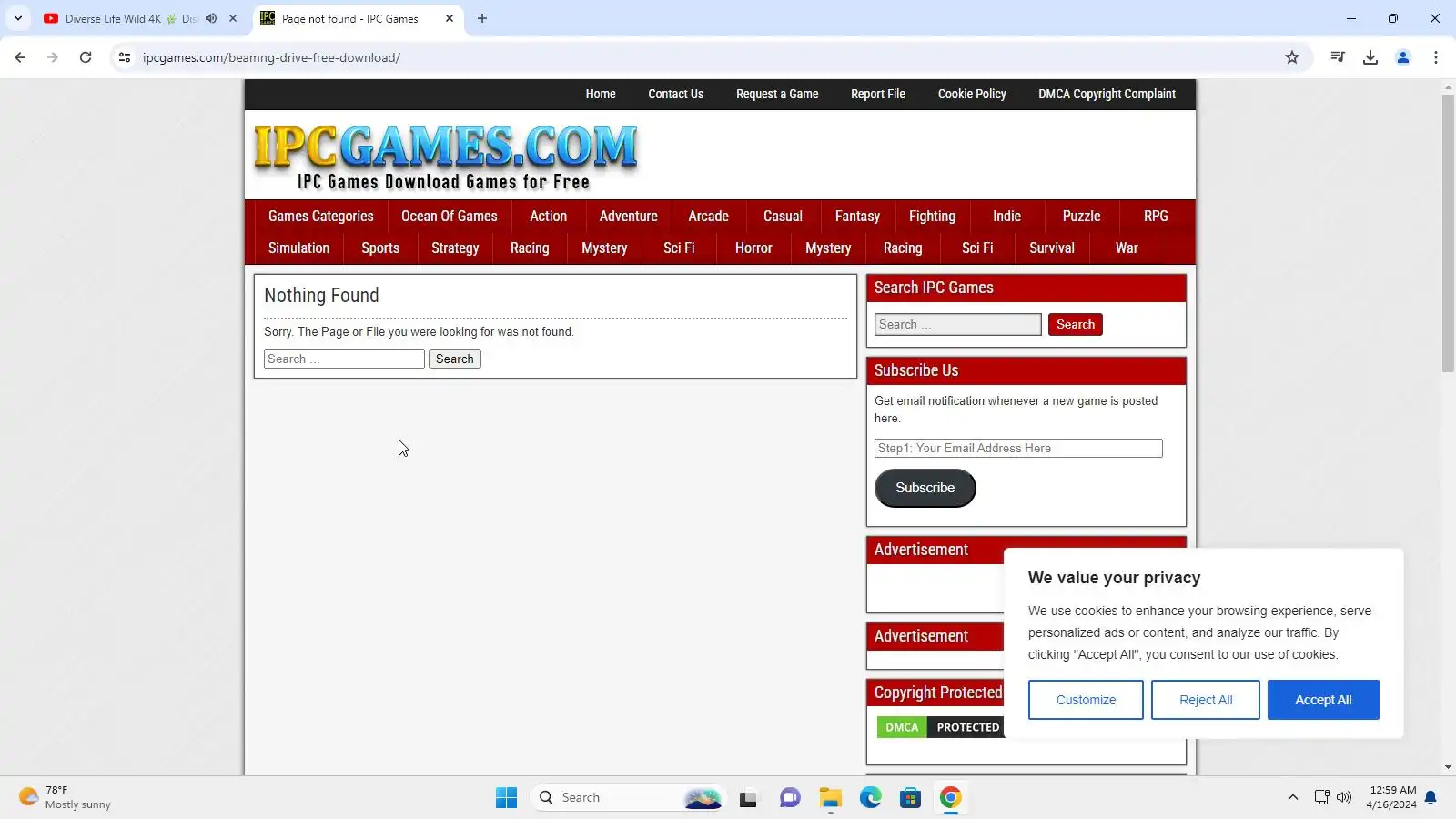Viewport: 1456px width, 819px height.
Task: Open the media control icon in toolbar
Action: coord(1338,57)
